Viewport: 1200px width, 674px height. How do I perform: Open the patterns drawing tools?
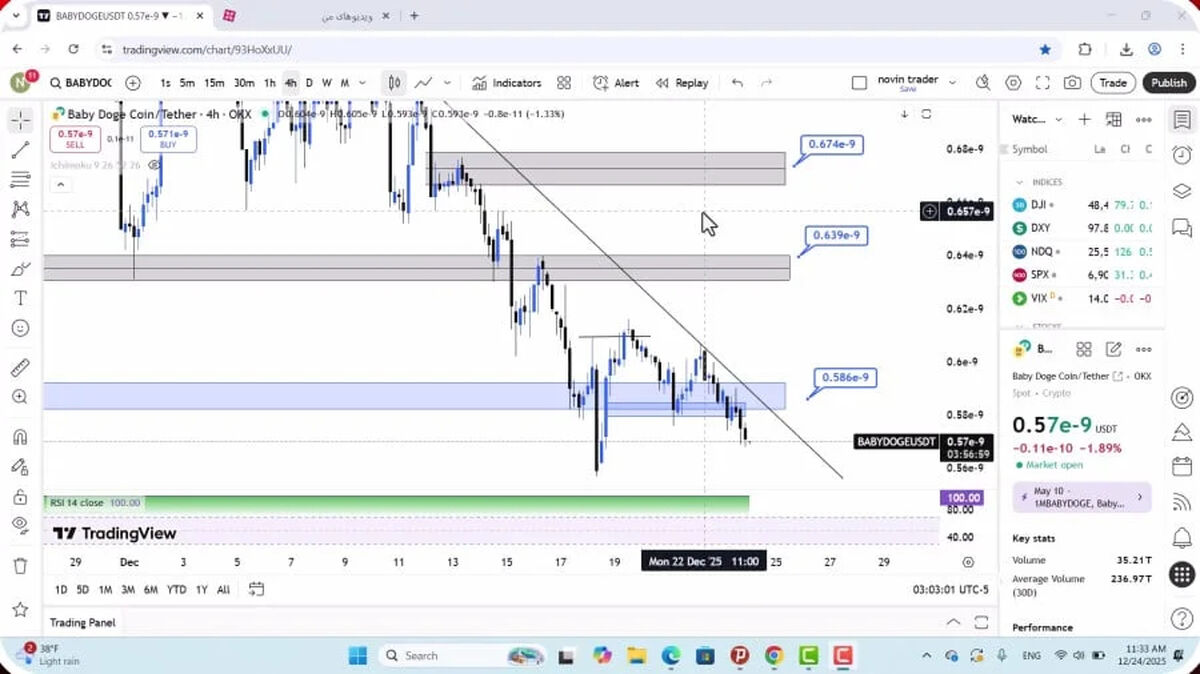[20, 209]
